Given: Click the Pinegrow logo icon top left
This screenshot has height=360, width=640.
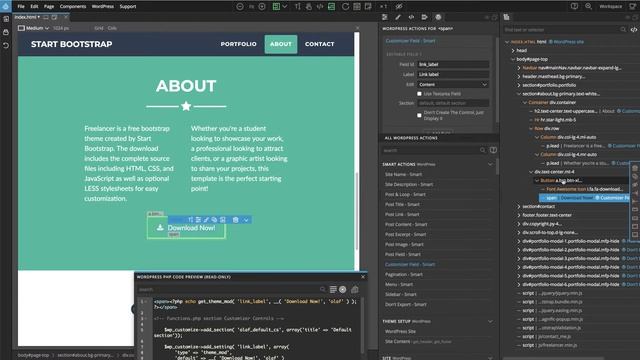Looking at the screenshot, I should point(6,6).
